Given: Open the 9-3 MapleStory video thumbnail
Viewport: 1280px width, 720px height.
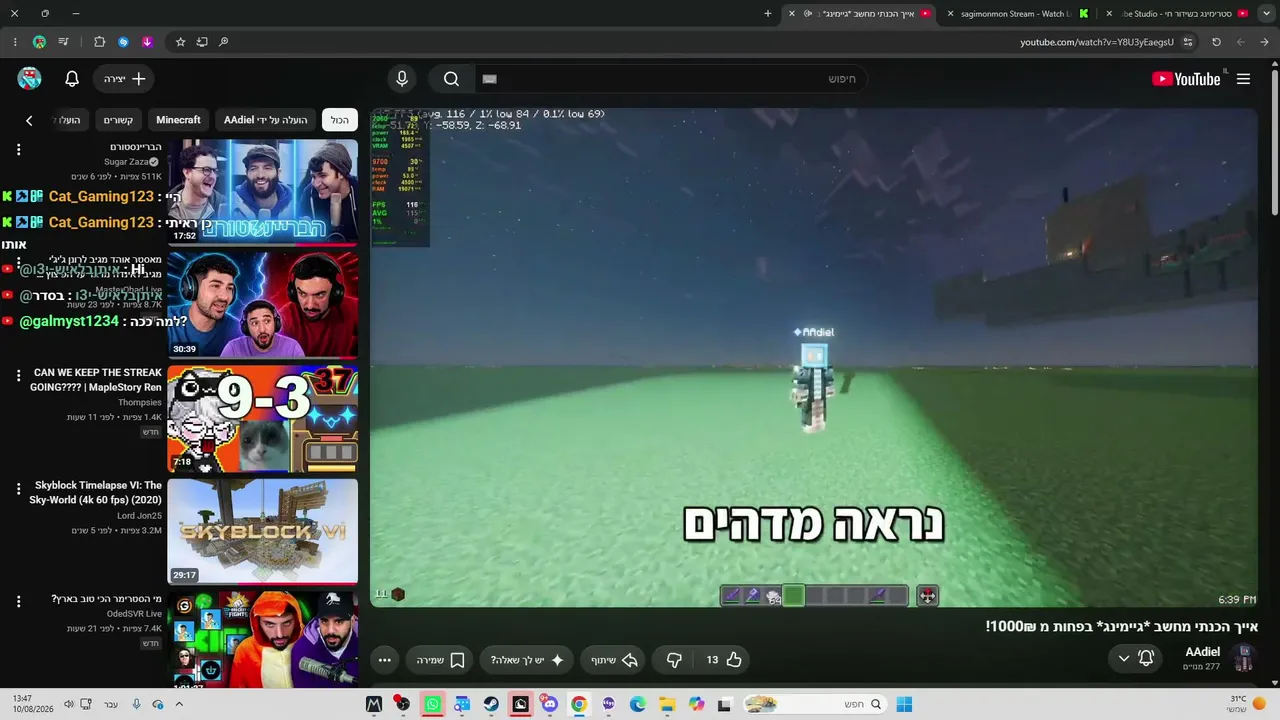Looking at the screenshot, I should 262,418.
